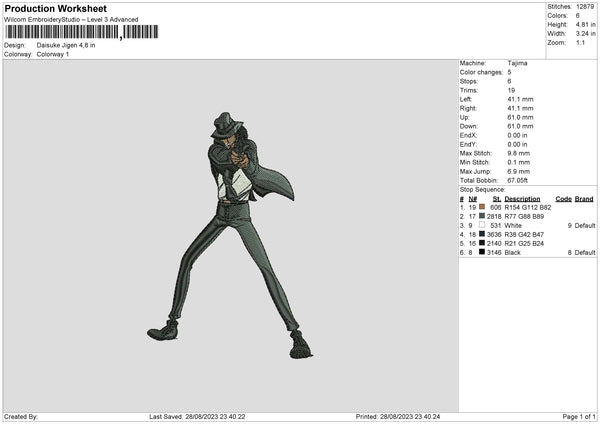Screen dimensions: 600x424
Task: Click the Colors value 6
Action: [x=577, y=16]
